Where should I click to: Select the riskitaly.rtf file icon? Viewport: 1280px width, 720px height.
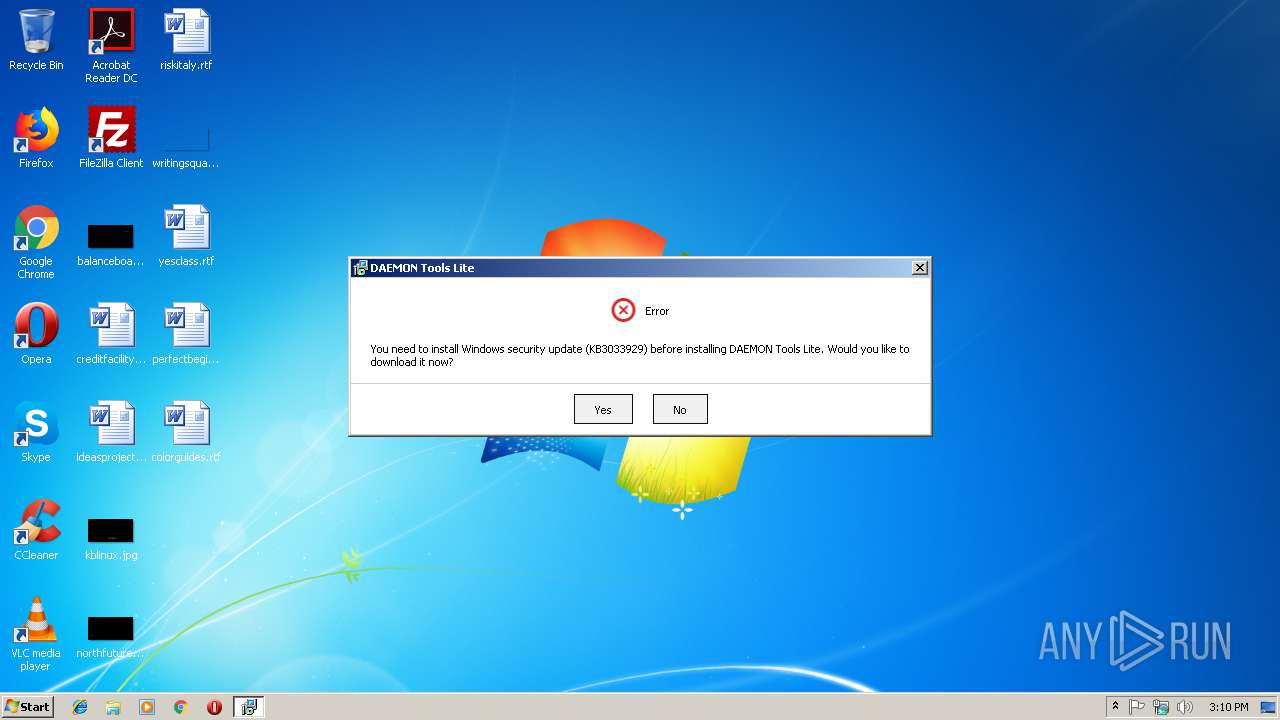coord(186,40)
